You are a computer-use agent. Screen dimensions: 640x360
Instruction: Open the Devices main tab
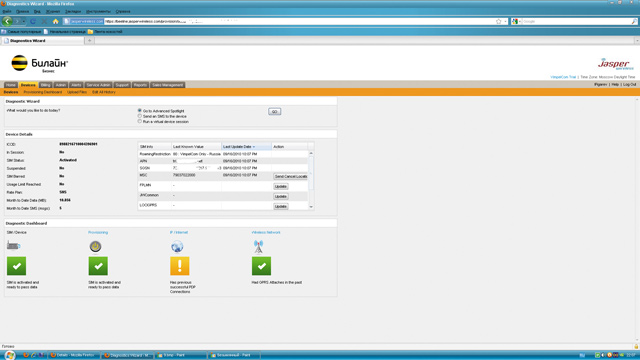(28, 85)
